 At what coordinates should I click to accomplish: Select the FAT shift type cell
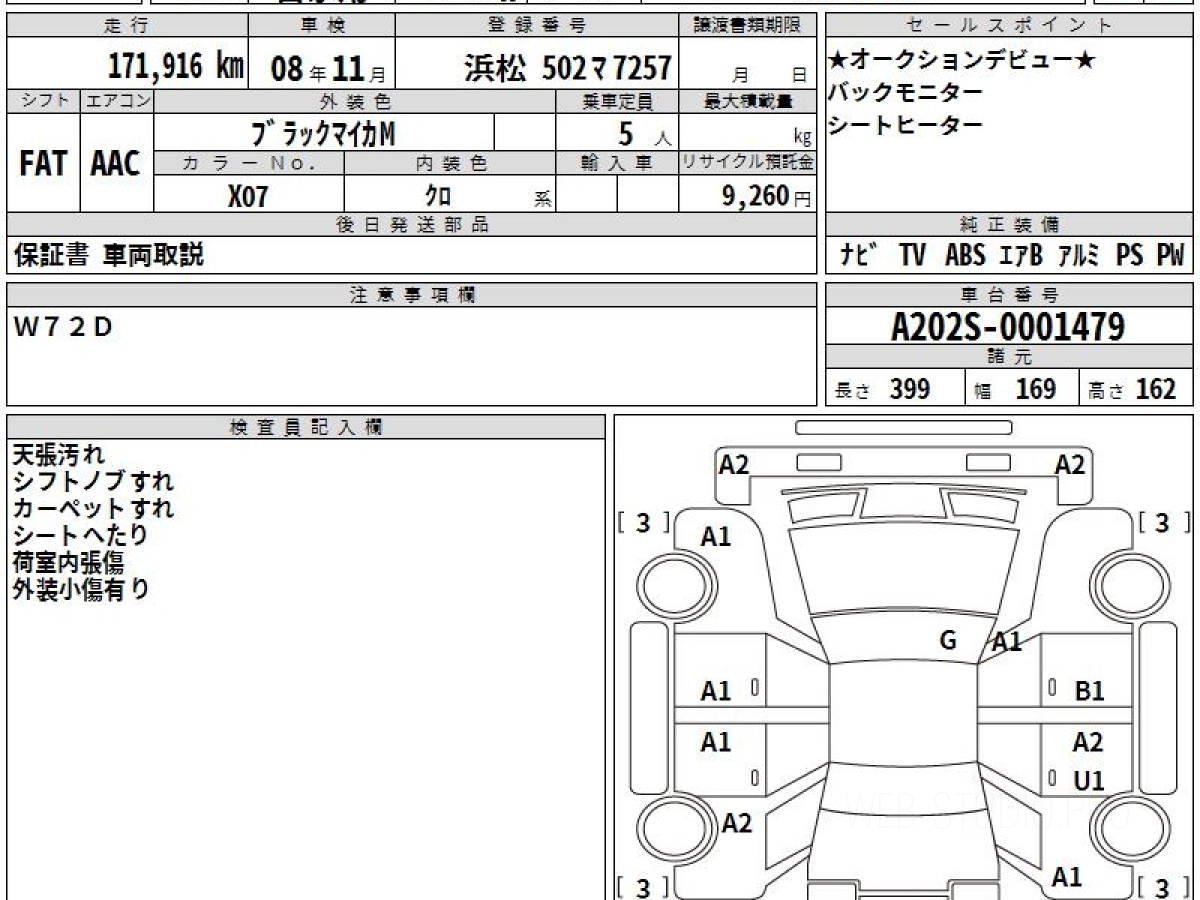click(43, 164)
